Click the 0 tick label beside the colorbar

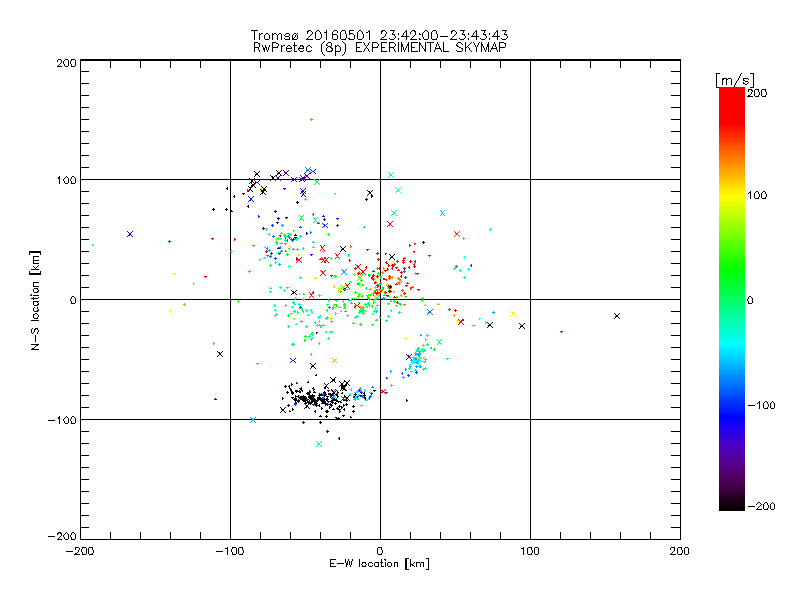750,300
